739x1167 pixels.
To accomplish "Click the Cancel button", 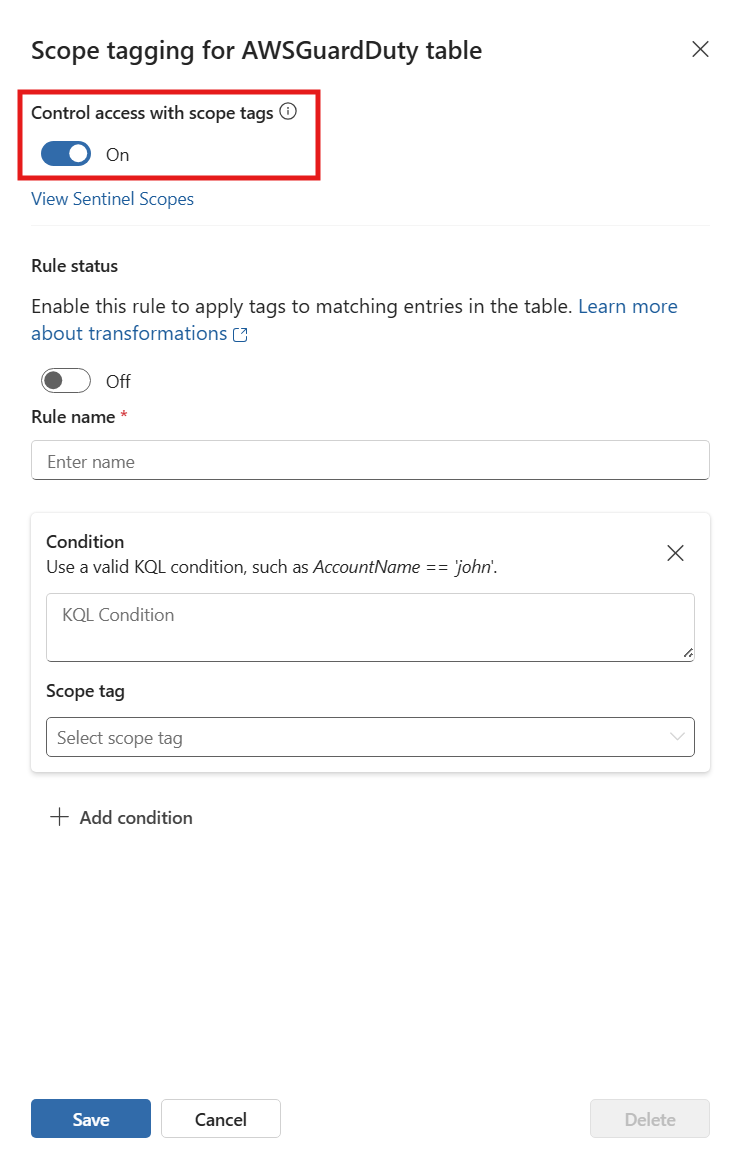I will [220, 1119].
